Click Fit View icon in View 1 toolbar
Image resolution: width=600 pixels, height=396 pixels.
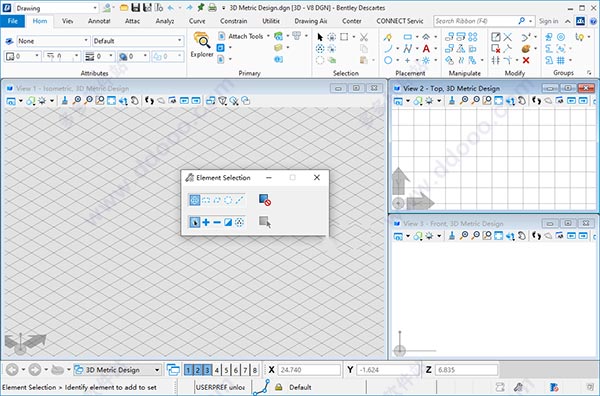tap(111, 101)
